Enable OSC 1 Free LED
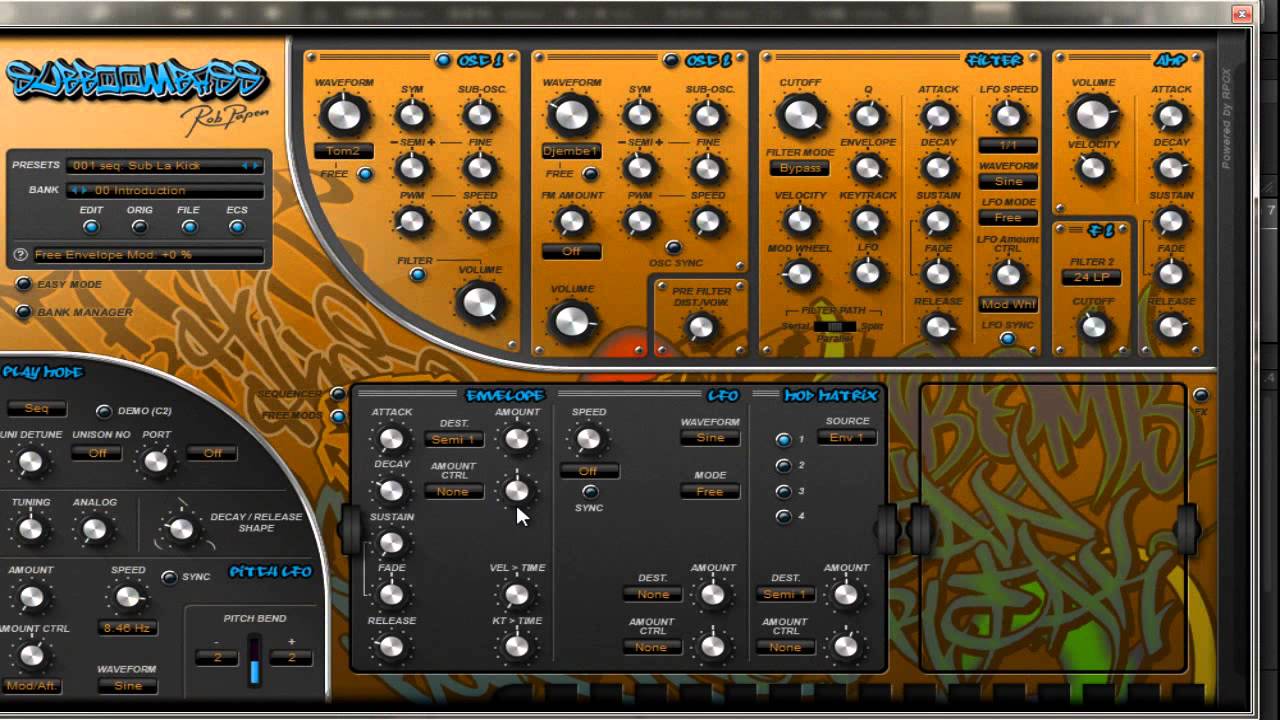The height and width of the screenshot is (720, 1280). (364, 174)
